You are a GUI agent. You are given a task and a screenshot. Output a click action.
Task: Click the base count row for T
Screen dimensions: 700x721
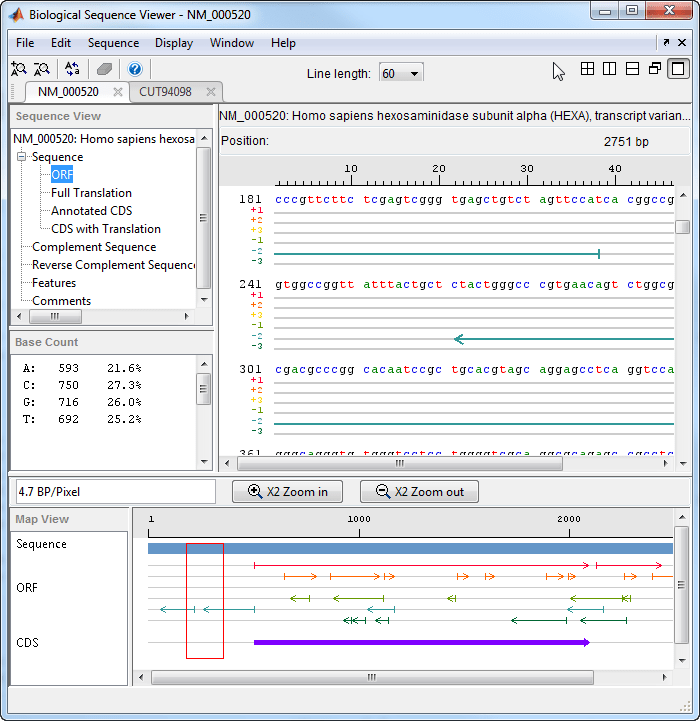coord(82,419)
